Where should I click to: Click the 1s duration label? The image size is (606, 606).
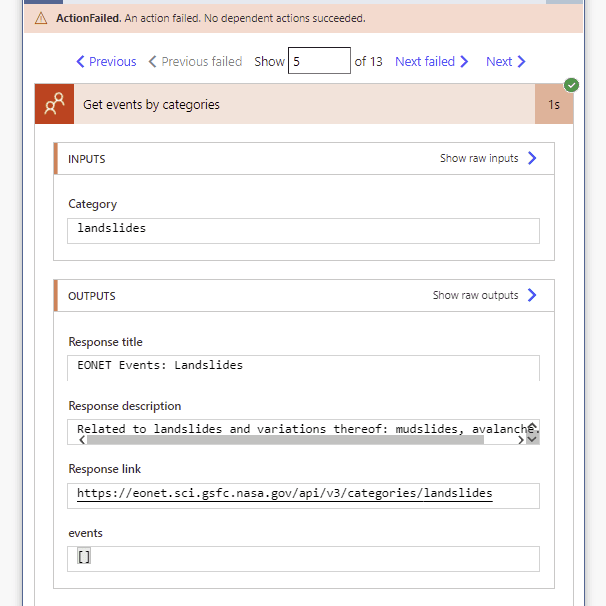pos(554,105)
